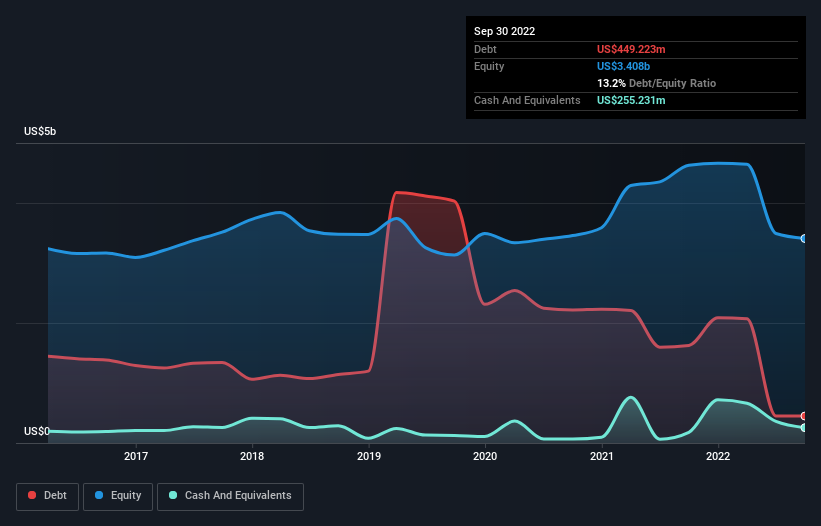
Task: Click the 2018 x-axis label
Action: (x=252, y=456)
